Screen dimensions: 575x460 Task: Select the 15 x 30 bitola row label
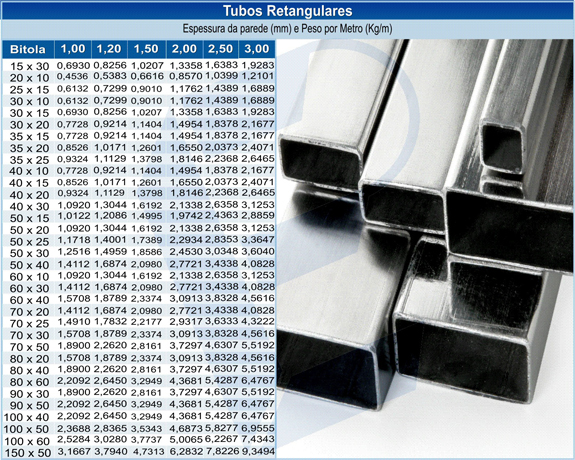29,66
